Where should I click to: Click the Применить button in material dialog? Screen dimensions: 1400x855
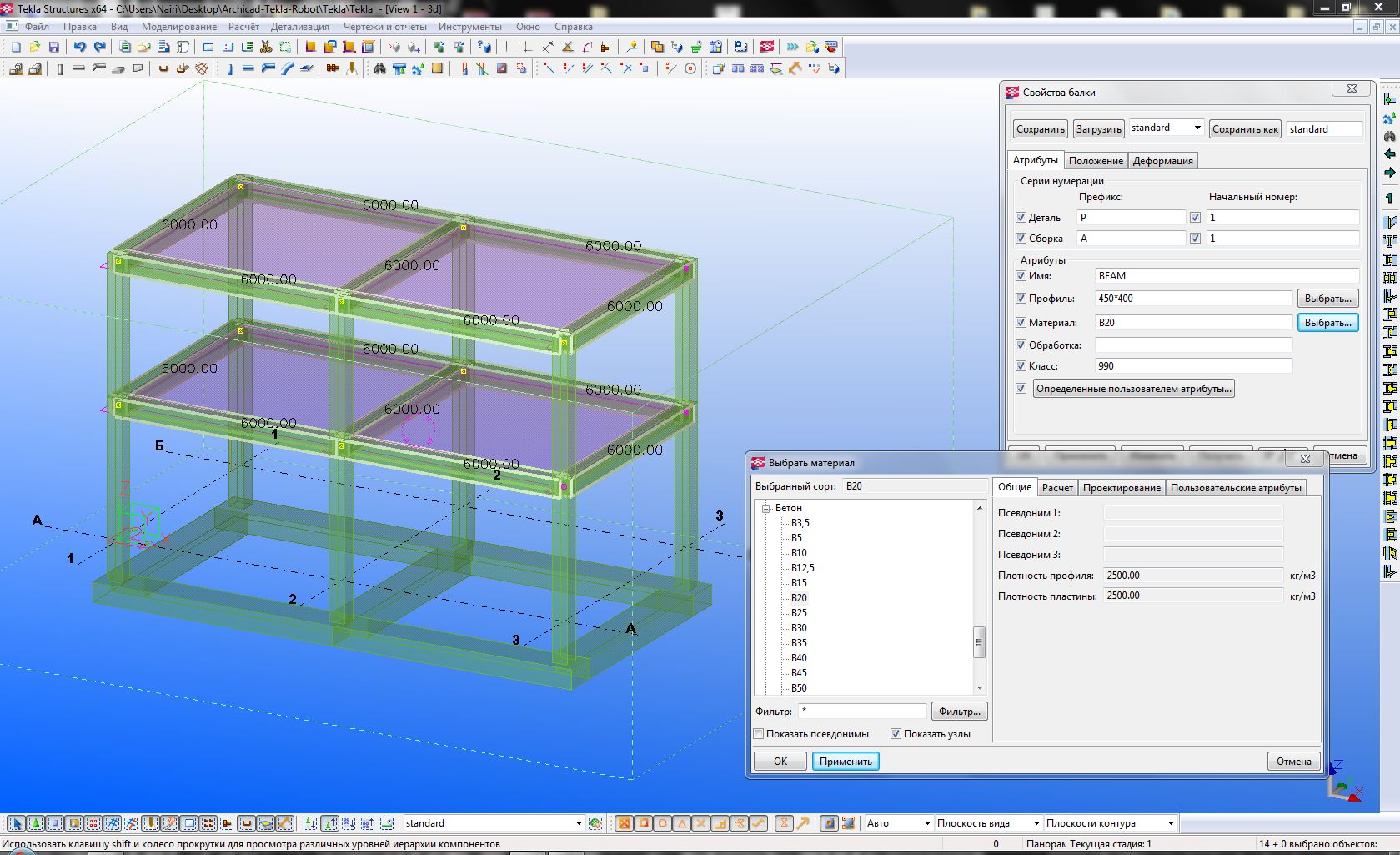[x=845, y=762]
